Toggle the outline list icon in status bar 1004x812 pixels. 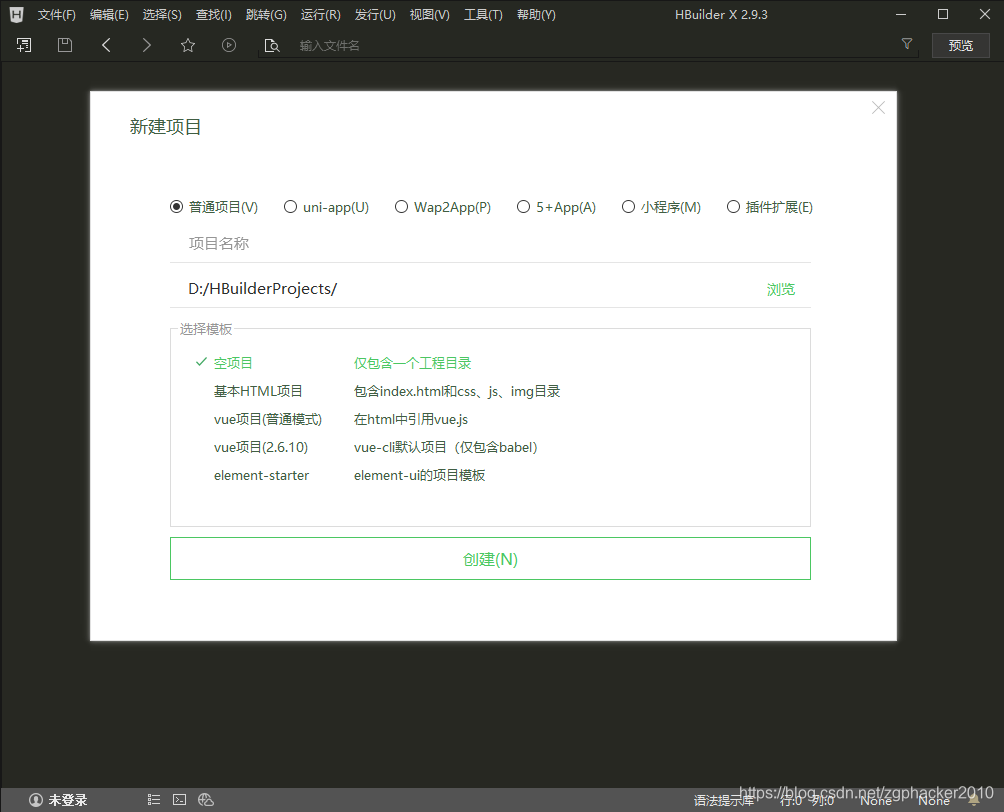[x=154, y=800]
